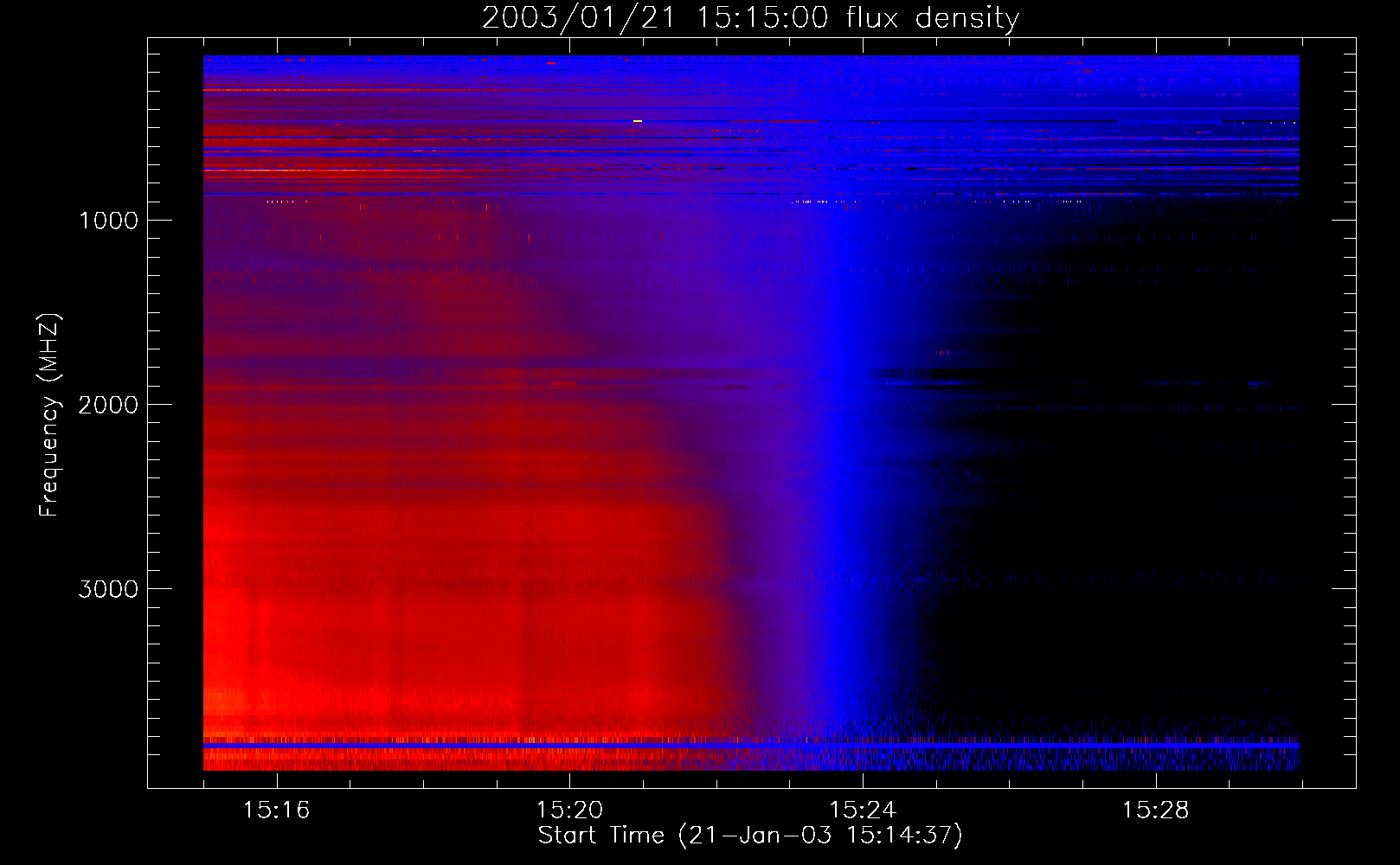Click the y-axis tick label 3000
This screenshot has height=865, width=1400.
(x=108, y=589)
